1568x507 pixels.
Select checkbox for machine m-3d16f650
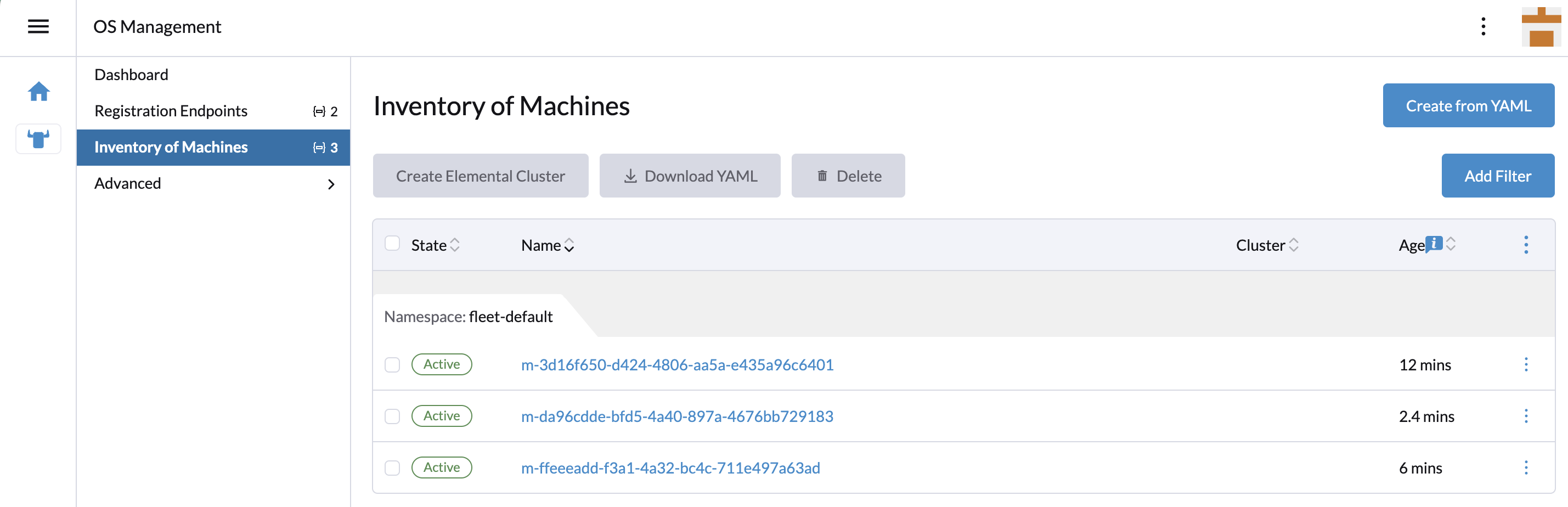point(393,364)
